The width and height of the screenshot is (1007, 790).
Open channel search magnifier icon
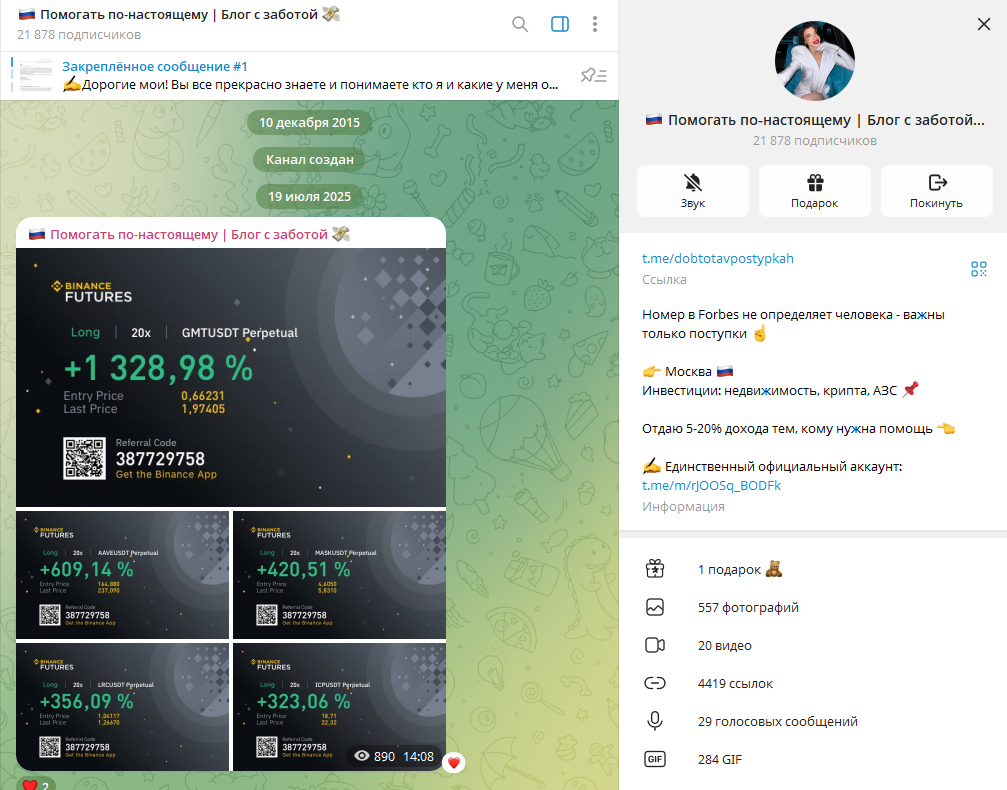(x=520, y=24)
